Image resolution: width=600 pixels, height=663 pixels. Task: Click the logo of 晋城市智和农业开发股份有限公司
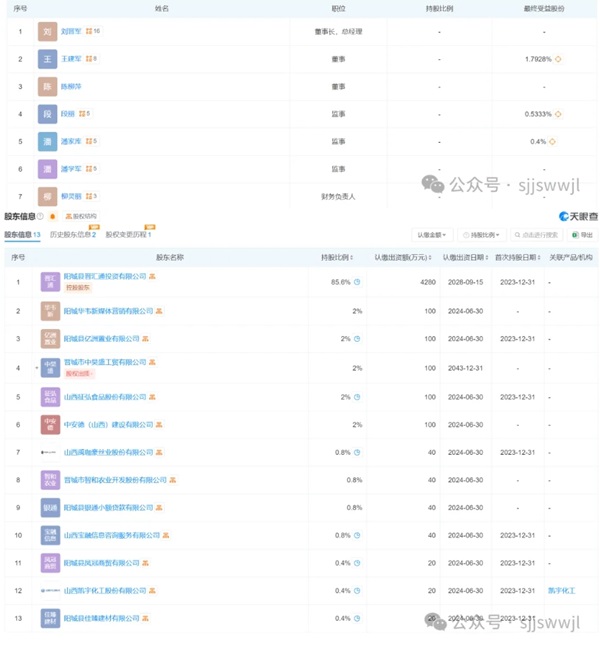coord(50,480)
